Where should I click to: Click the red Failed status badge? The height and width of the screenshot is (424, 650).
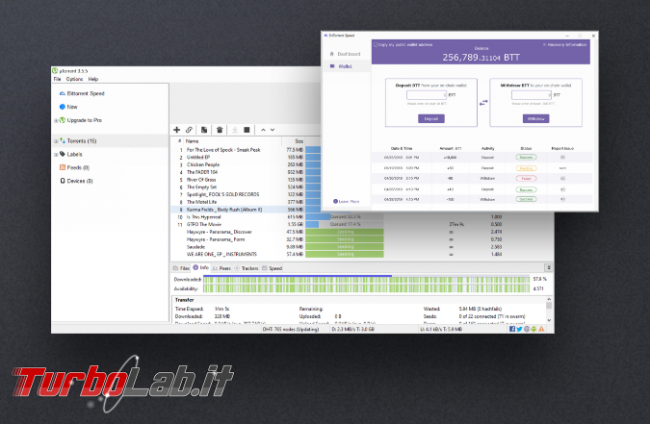pyautogui.click(x=526, y=179)
